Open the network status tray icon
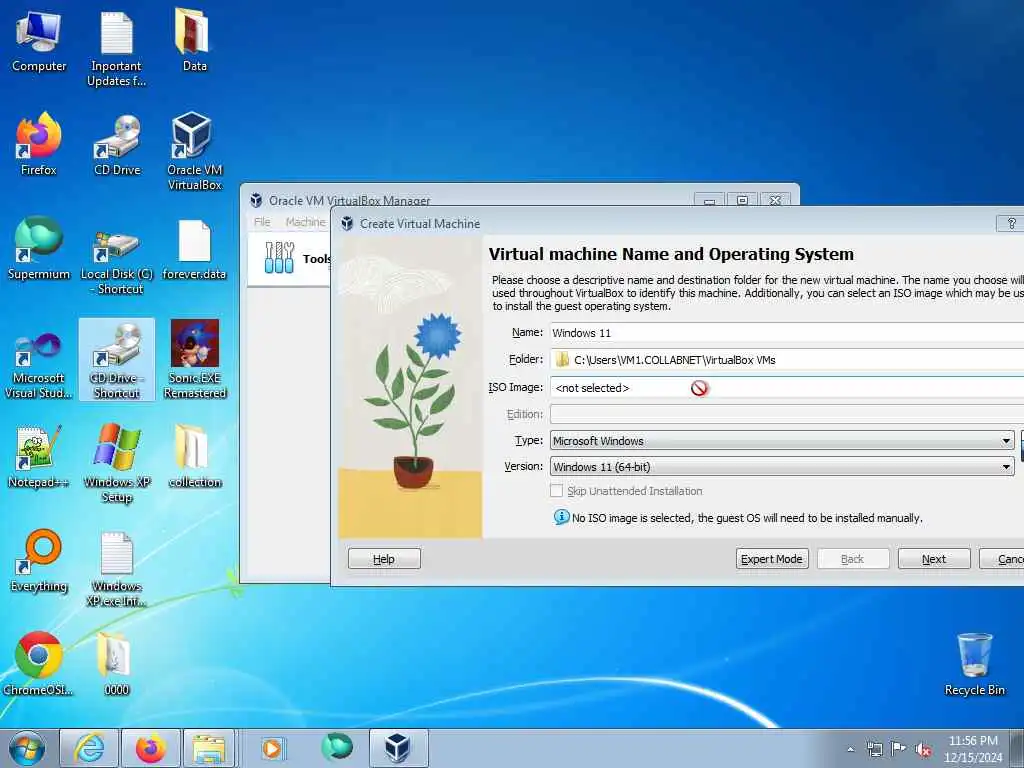The image size is (1024, 768). (x=874, y=749)
